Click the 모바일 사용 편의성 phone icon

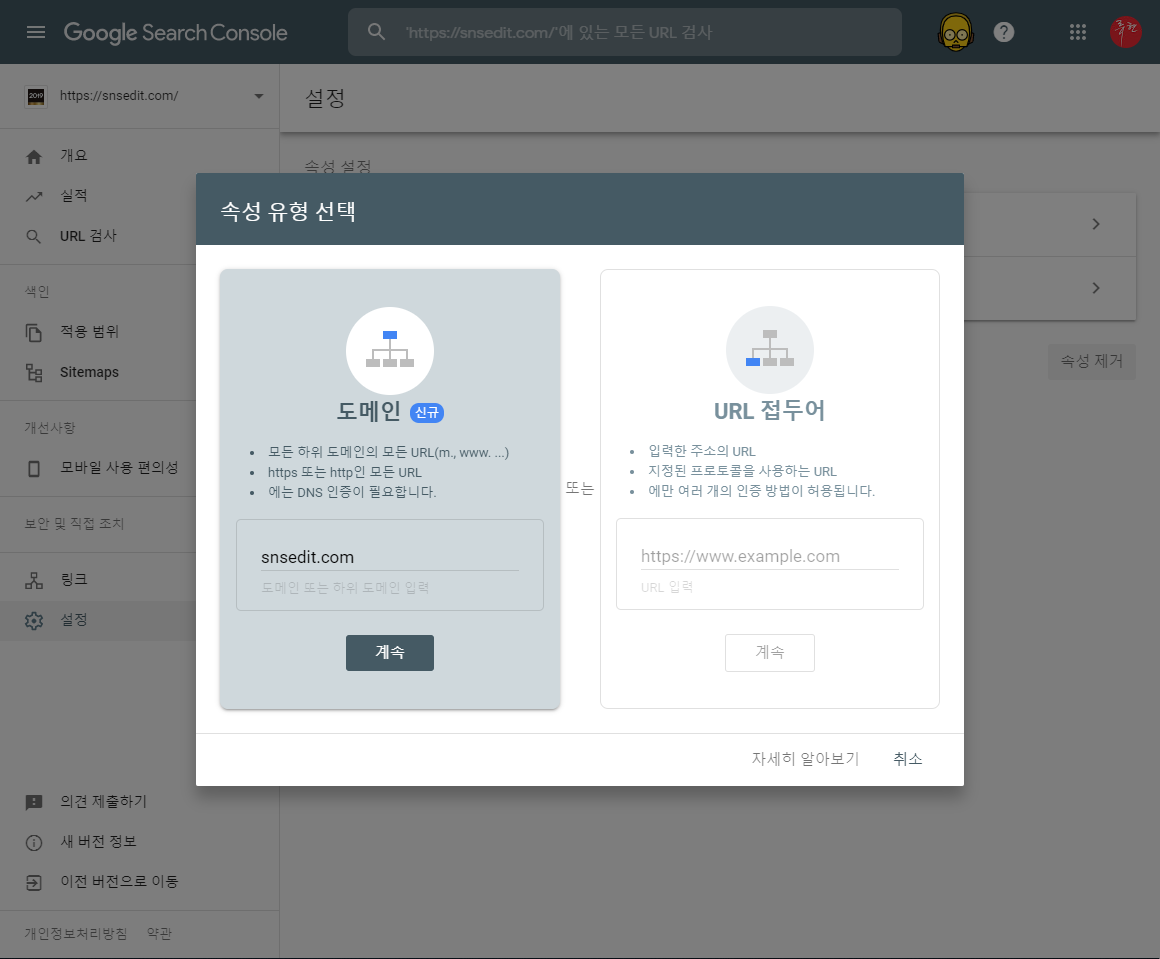[34, 468]
